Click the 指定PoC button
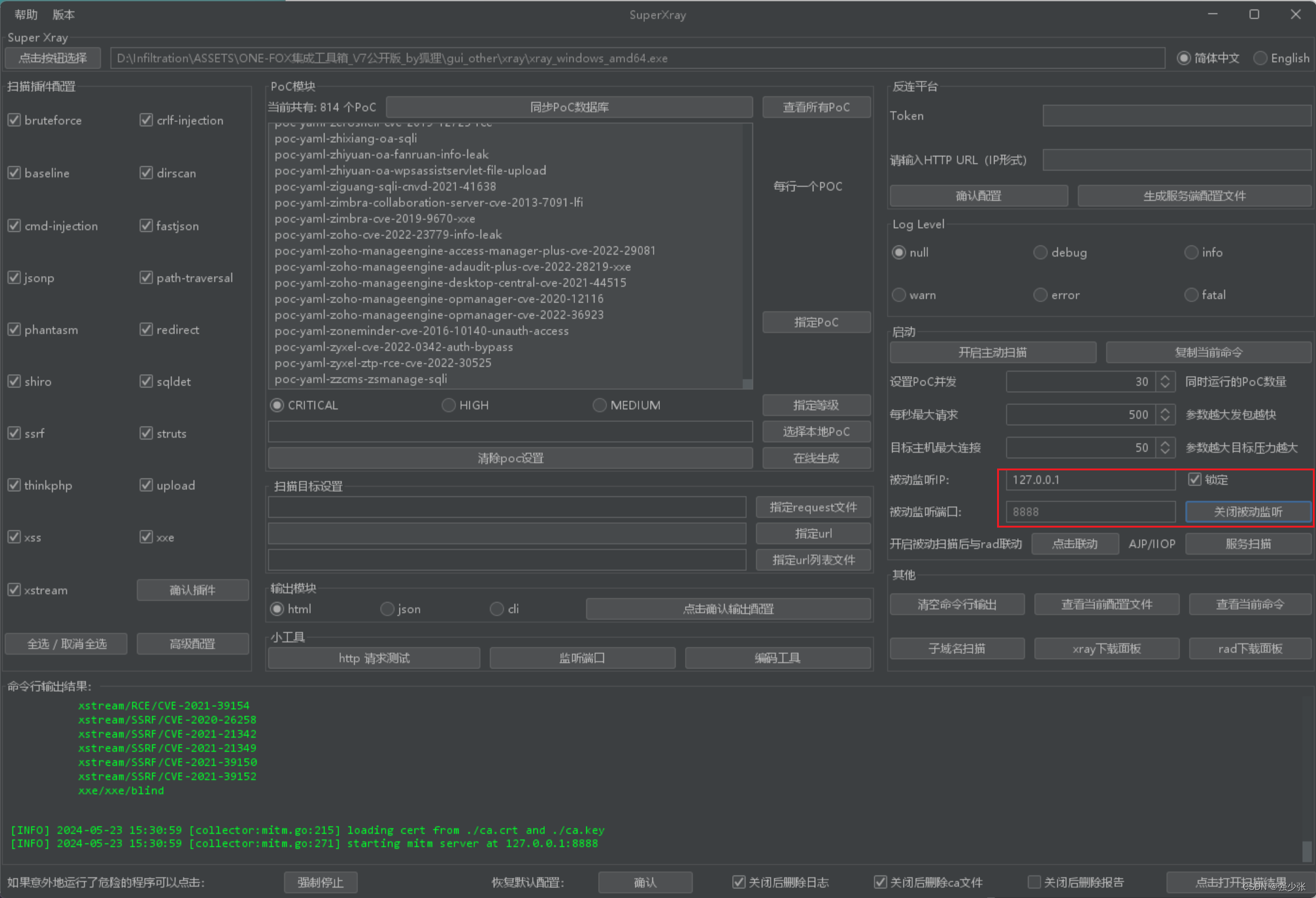The image size is (1316, 898). pyautogui.click(x=817, y=322)
